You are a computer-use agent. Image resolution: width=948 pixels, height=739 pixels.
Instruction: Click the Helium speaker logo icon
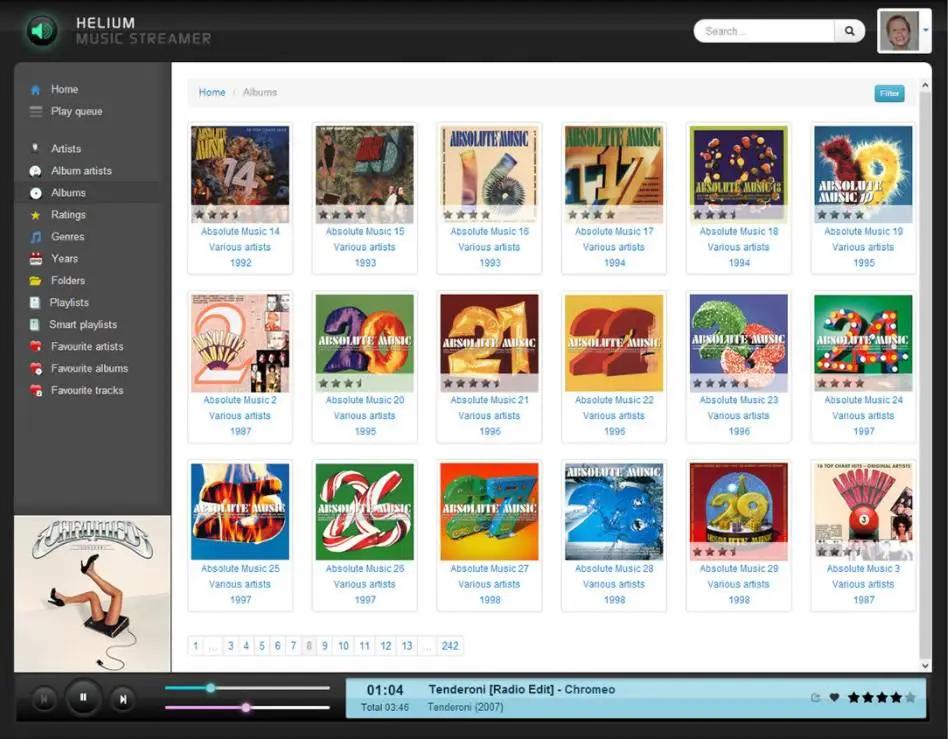pyautogui.click(x=41, y=31)
